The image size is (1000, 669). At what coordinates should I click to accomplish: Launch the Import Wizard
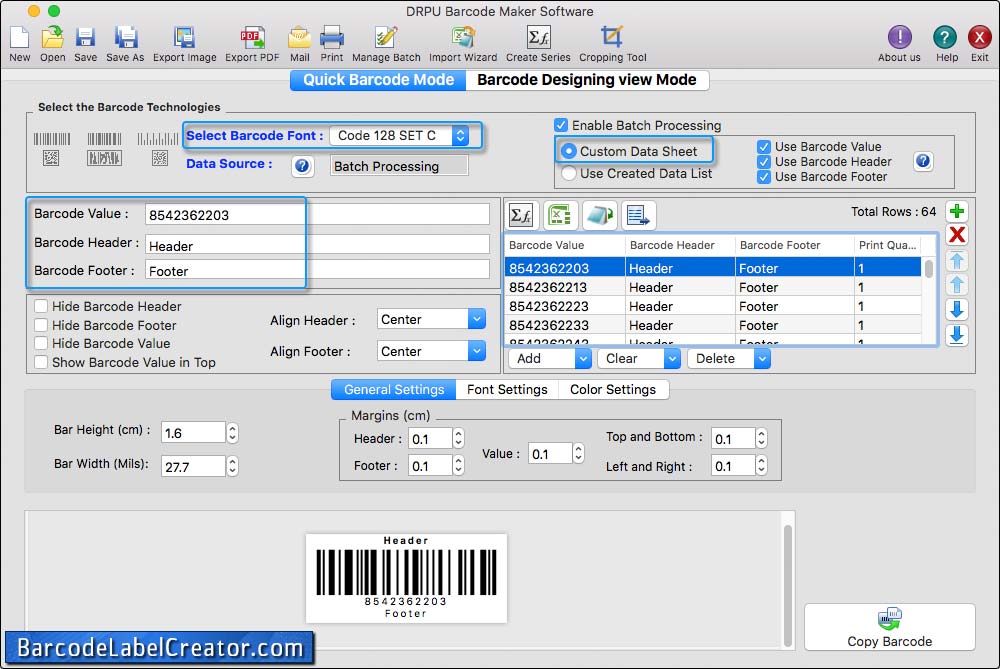(x=463, y=43)
